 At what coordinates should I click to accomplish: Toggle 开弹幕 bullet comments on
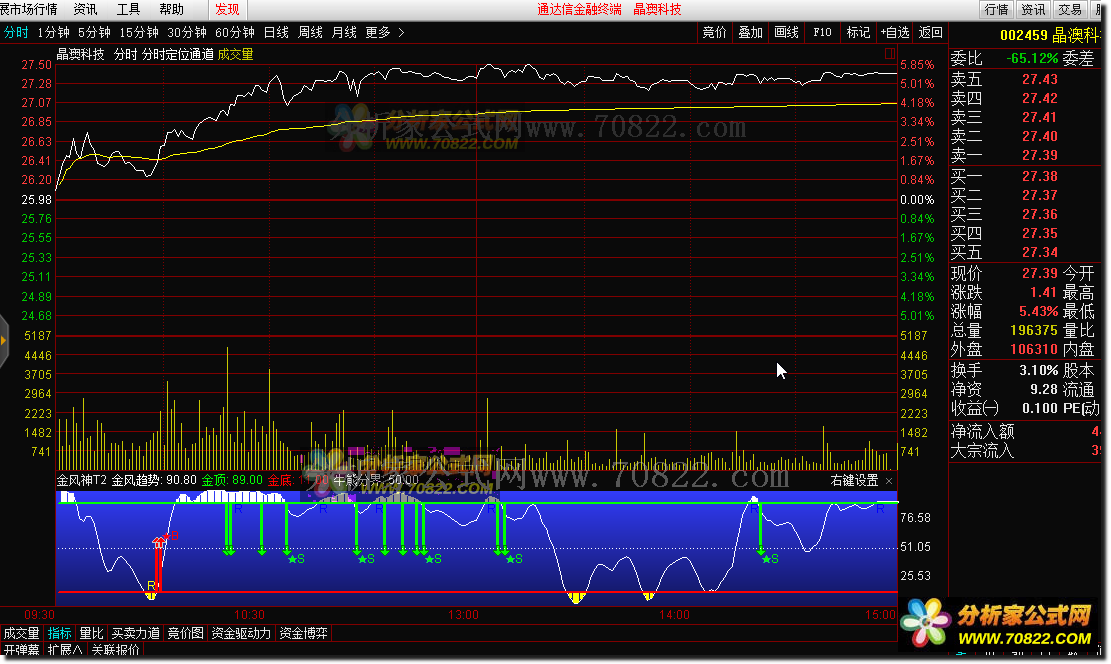click(21, 650)
